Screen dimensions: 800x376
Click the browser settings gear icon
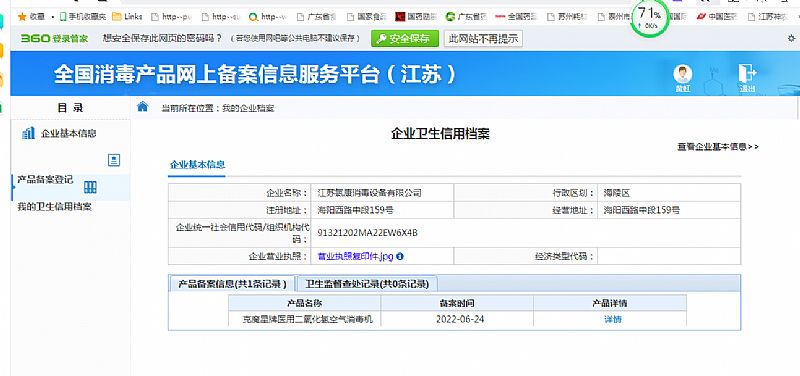click(x=791, y=38)
